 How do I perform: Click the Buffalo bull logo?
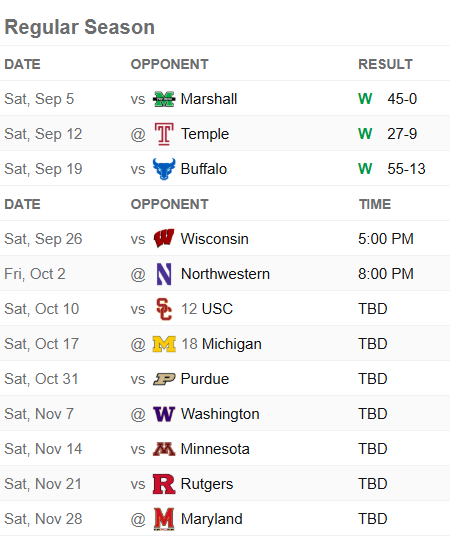[x=164, y=169]
